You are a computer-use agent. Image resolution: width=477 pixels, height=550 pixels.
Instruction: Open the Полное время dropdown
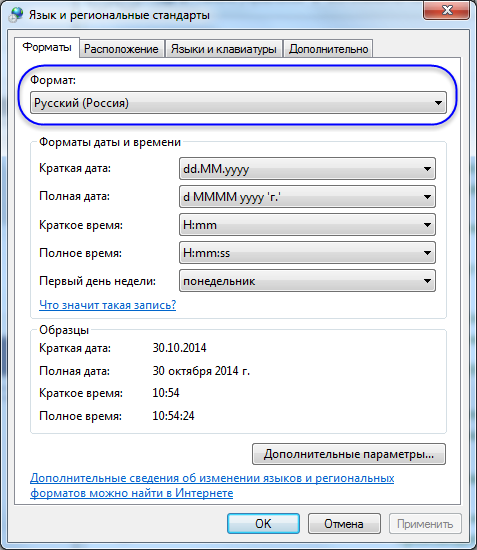[x=307, y=253]
